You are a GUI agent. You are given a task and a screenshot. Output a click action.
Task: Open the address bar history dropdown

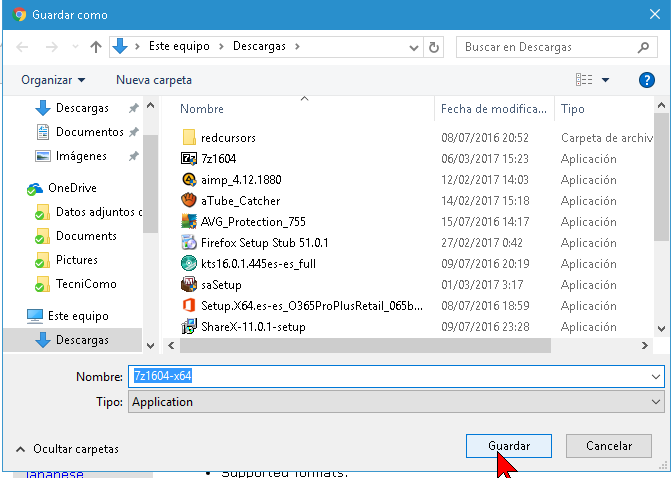[413, 47]
